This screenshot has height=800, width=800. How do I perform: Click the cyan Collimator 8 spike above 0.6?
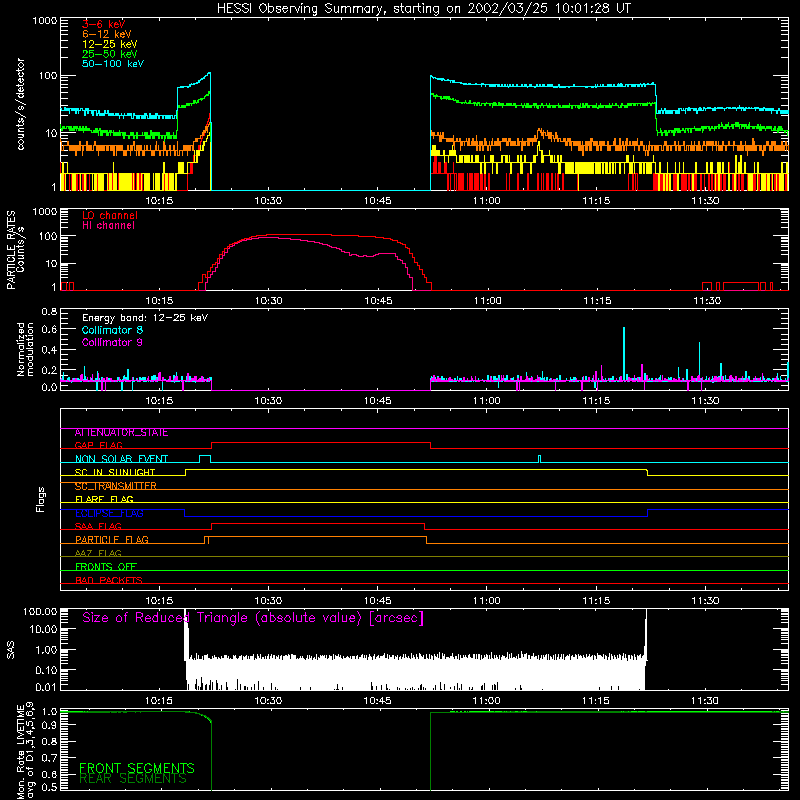[623, 352]
